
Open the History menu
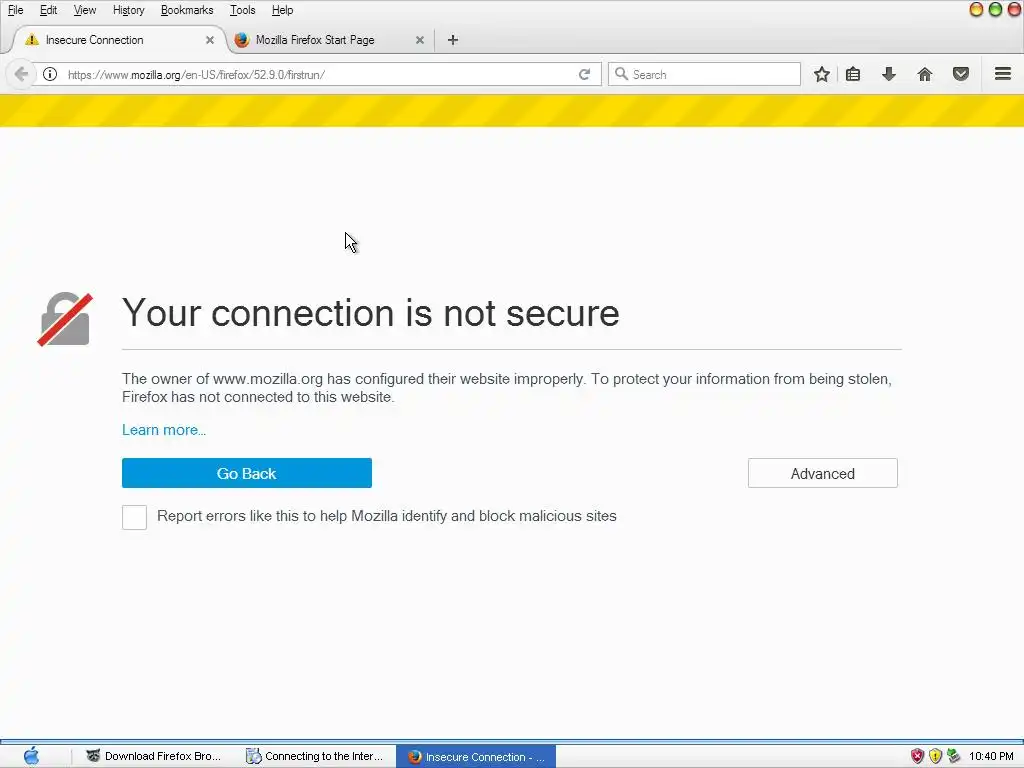129,10
